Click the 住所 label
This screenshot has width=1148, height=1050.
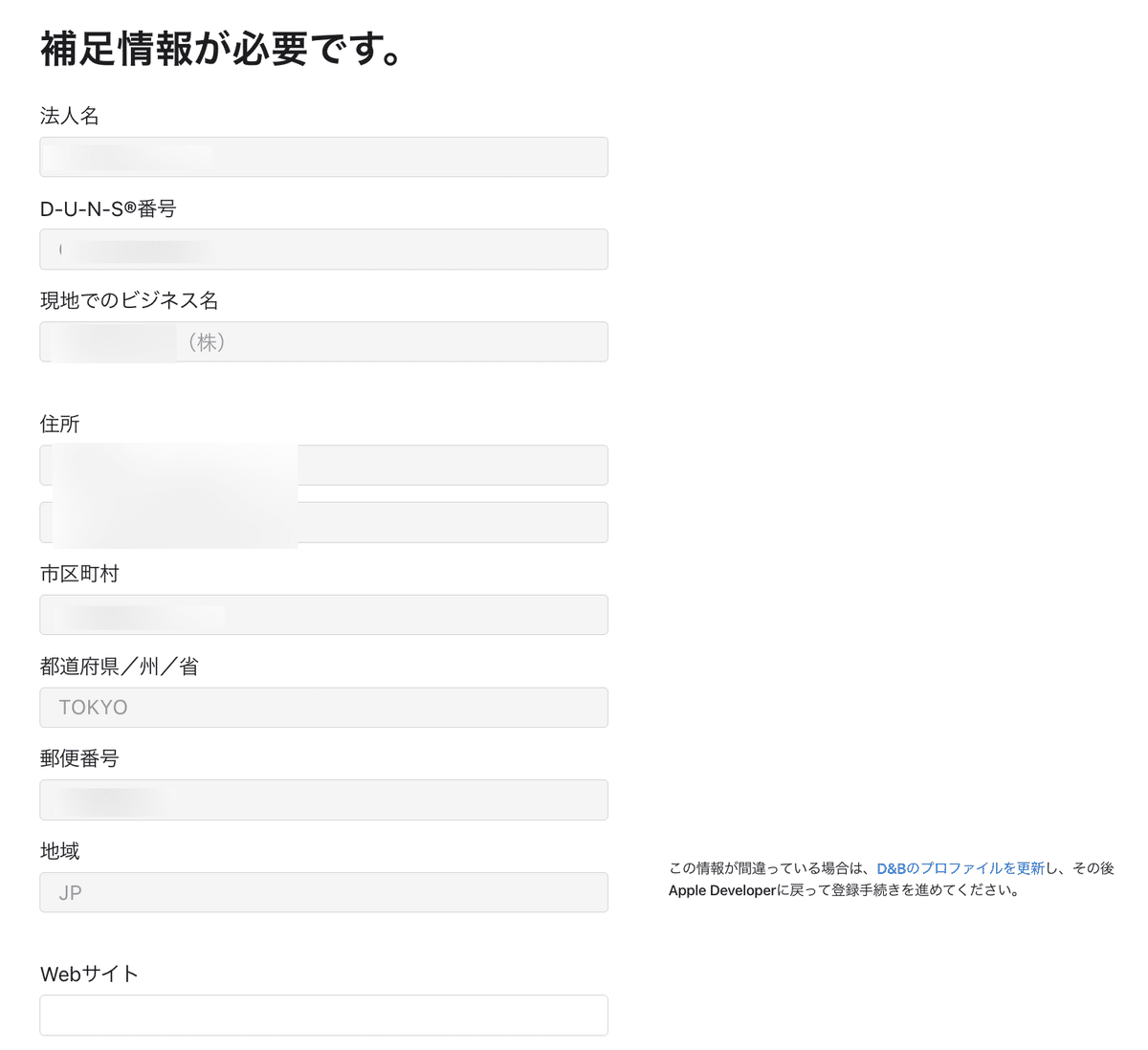pyautogui.click(x=59, y=424)
